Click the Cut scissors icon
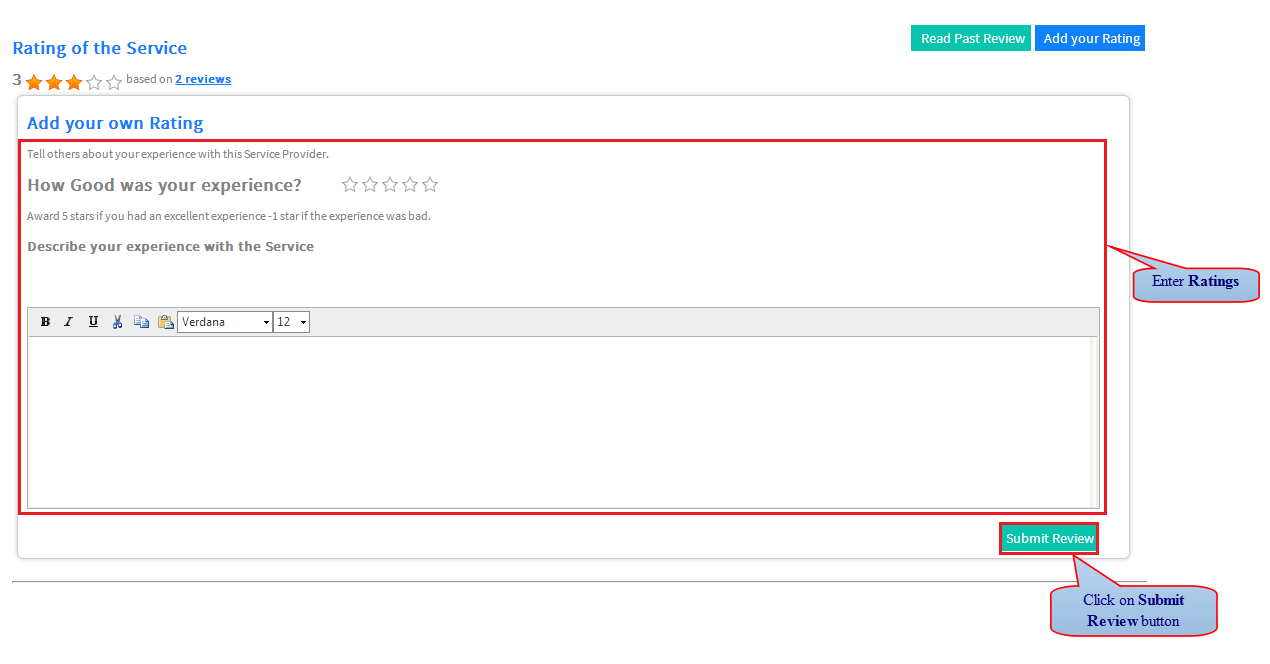The image size is (1270, 664). (x=117, y=322)
